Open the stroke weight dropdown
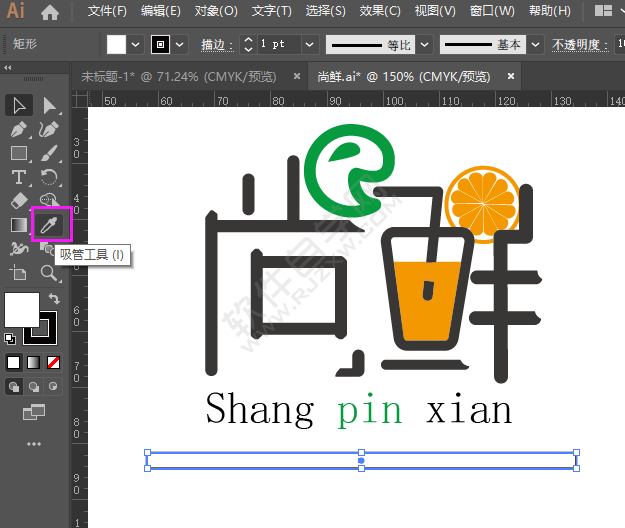 pyautogui.click(x=309, y=44)
